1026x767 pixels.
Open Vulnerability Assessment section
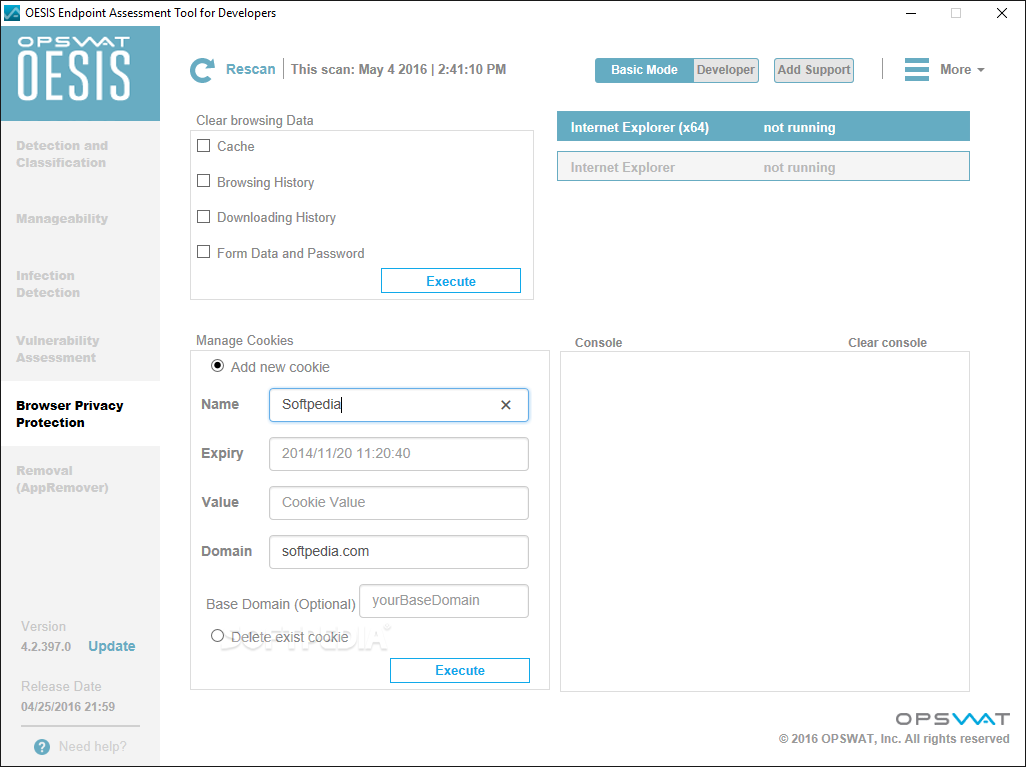tap(58, 349)
